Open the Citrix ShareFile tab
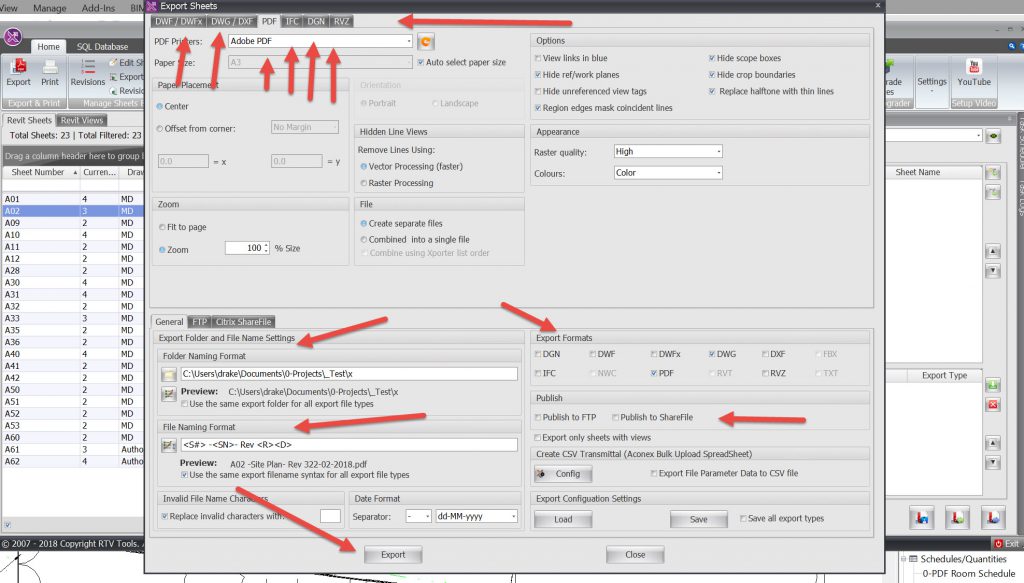 point(243,322)
